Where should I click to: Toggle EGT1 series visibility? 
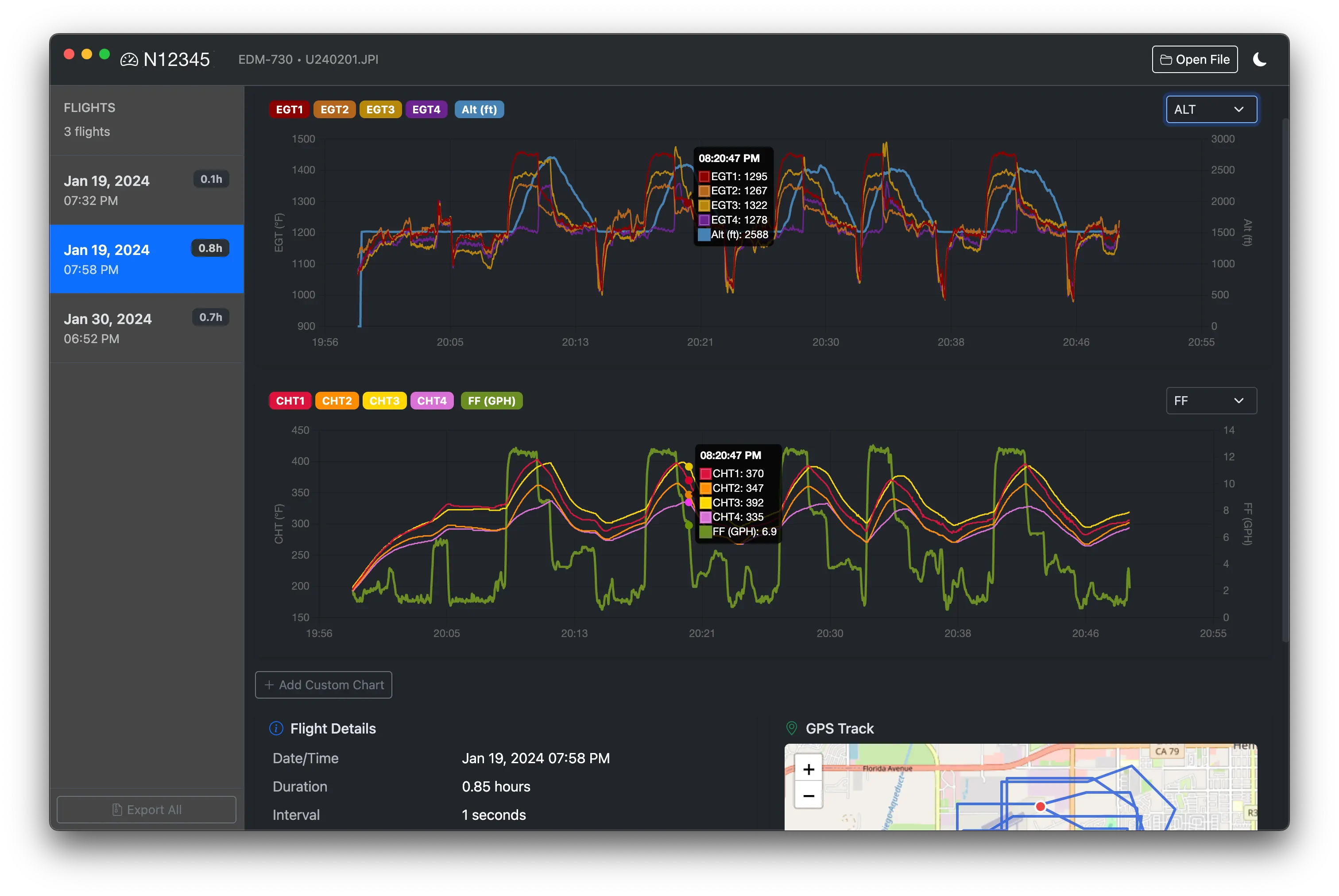(x=289, y=110)
